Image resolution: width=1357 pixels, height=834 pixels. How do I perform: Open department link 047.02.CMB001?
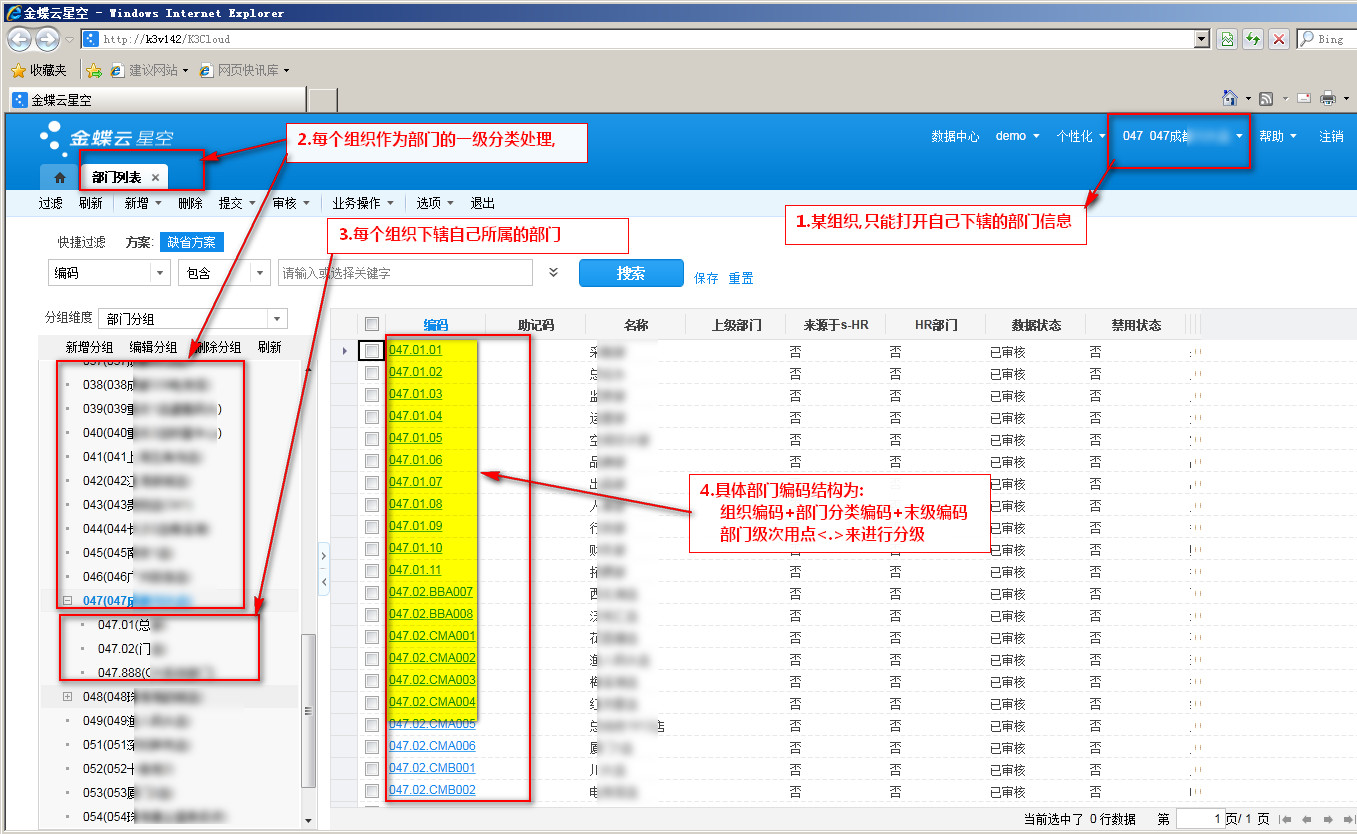point(432,768)
